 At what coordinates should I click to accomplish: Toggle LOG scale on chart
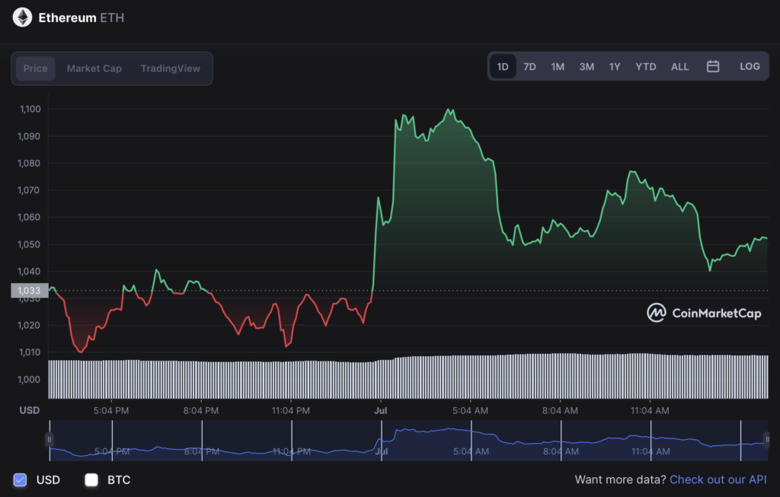click(x=750, y=67)
